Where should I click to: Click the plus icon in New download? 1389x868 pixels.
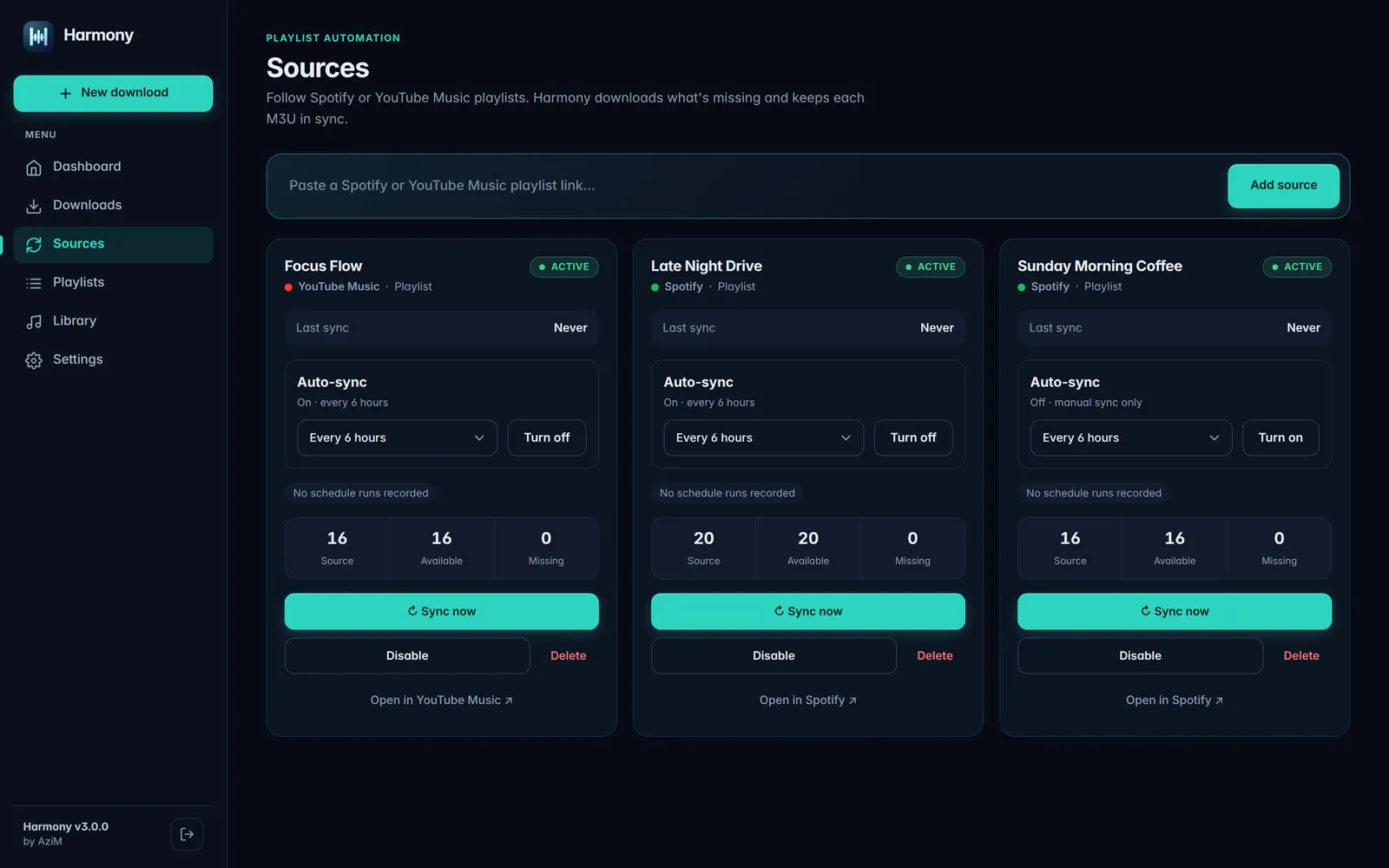(65, 93)
